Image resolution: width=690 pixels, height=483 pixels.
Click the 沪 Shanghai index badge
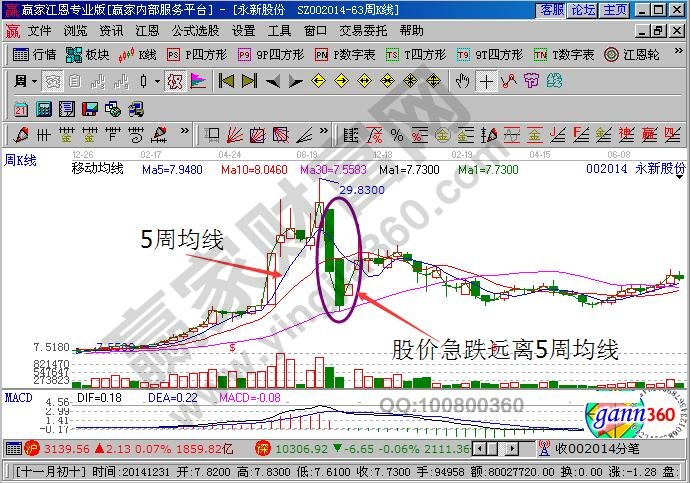coord(32,448)
